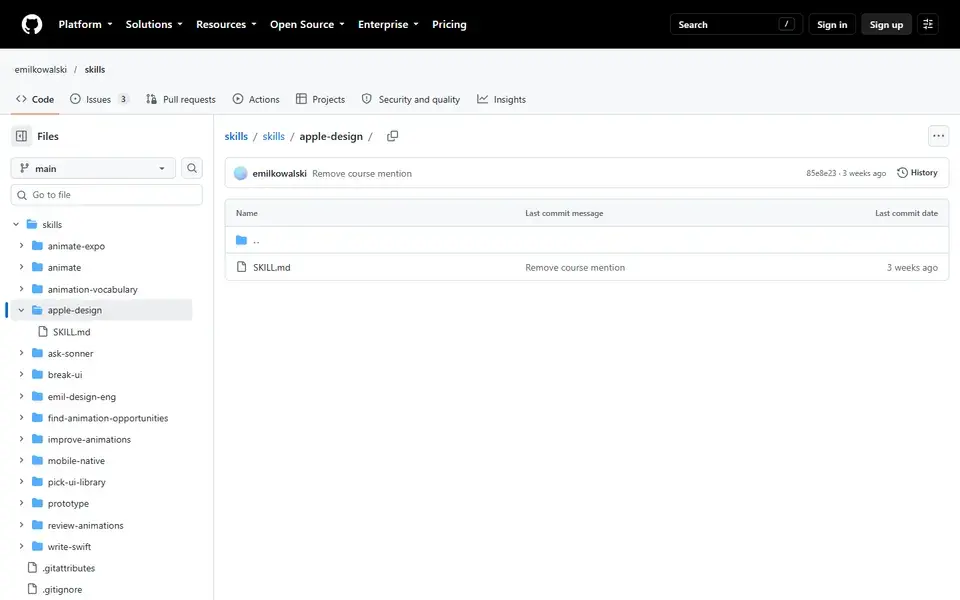Expand the ask-sonner folder chevron
960x600 pixels.
point(21,353)
